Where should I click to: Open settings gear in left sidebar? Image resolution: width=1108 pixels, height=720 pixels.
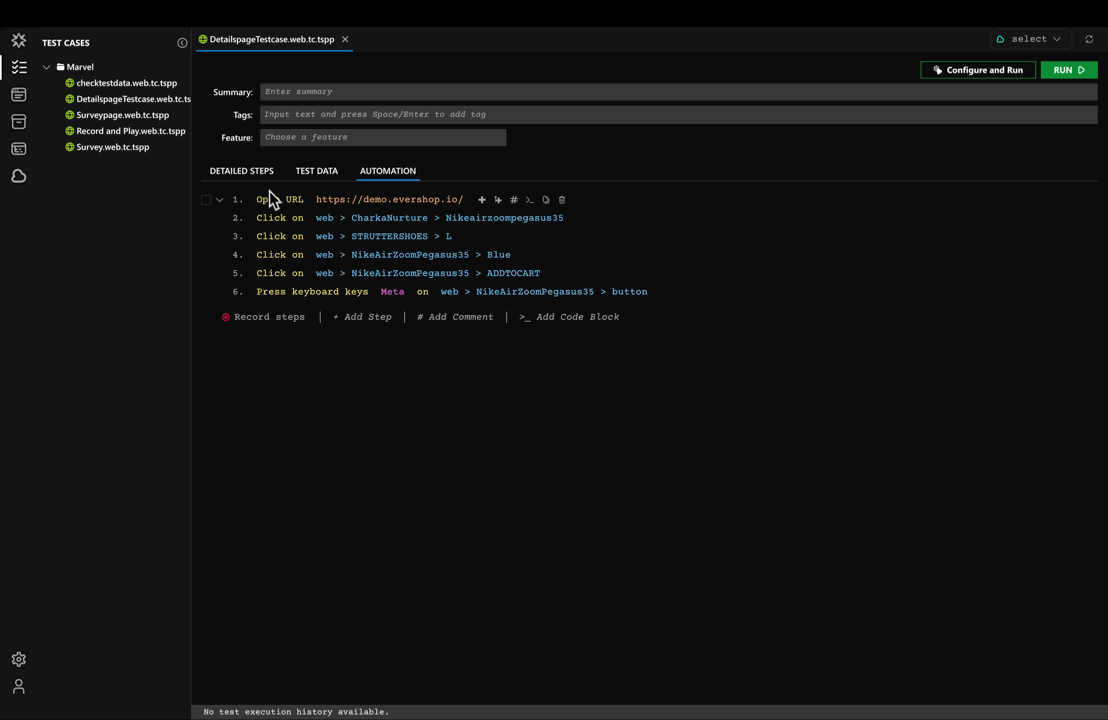pyautogui.click(x=19, y=659)
